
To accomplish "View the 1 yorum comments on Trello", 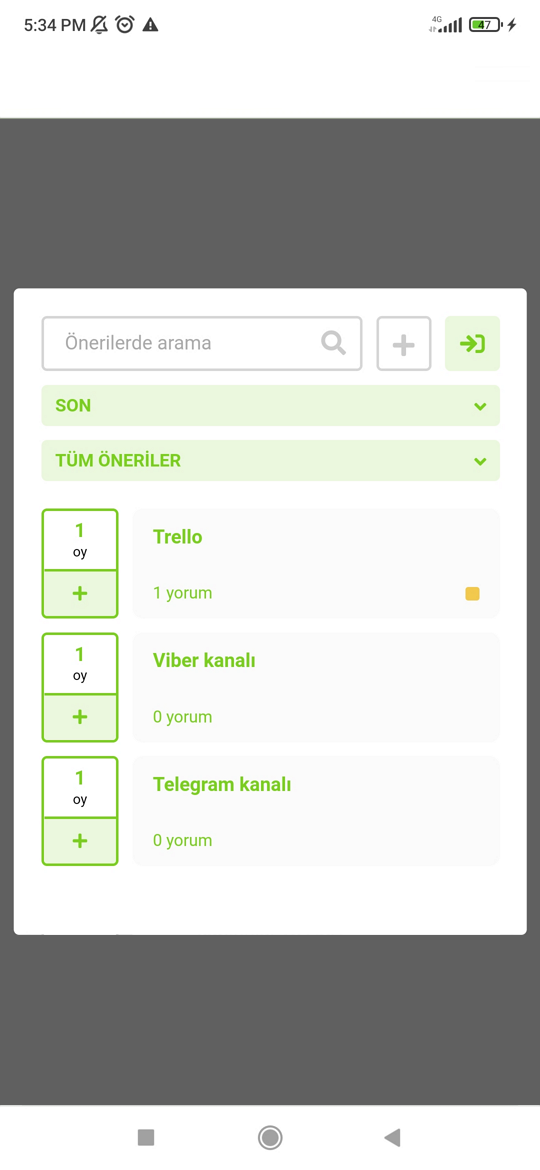I will tap(183, 593).
